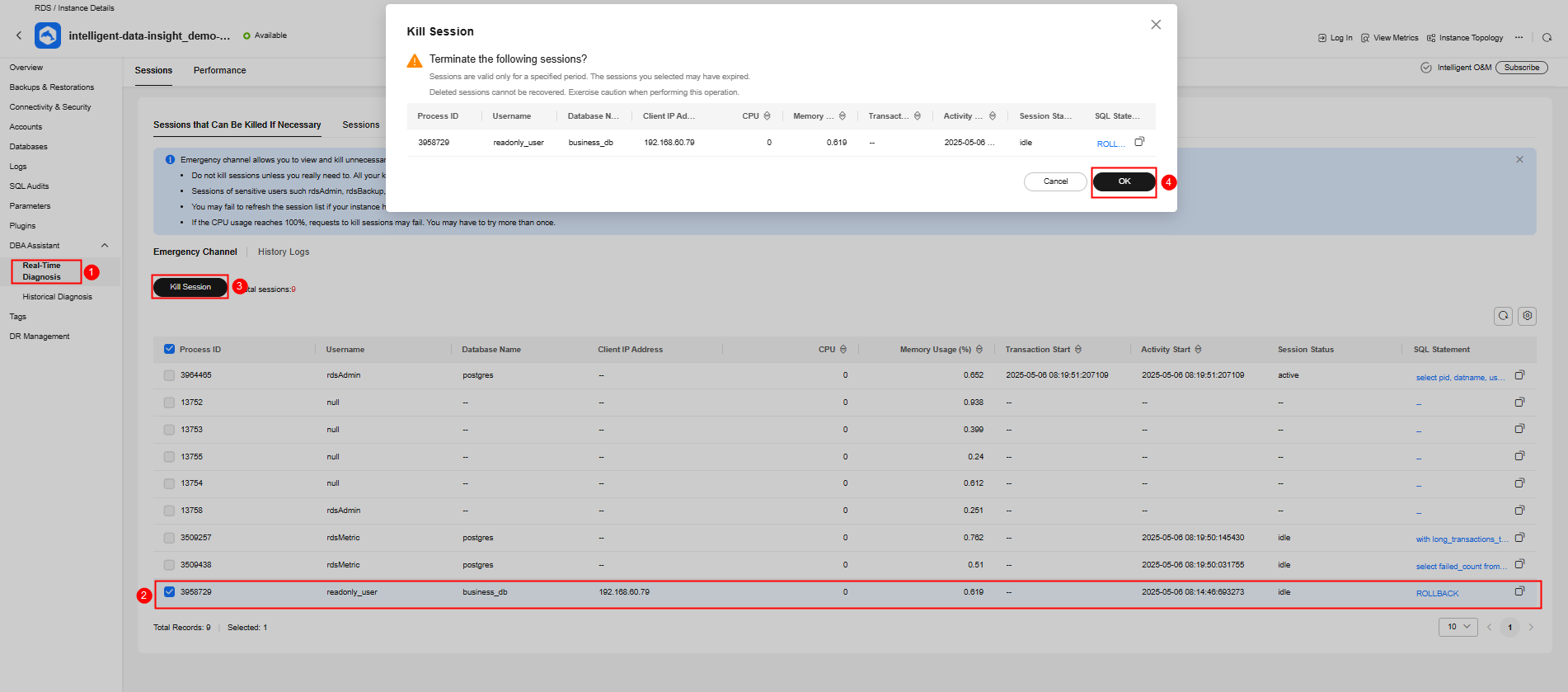This screenshot has height=692, width=1568.
Task: Sort the dialog table by Activity Start
Action: 993,116
